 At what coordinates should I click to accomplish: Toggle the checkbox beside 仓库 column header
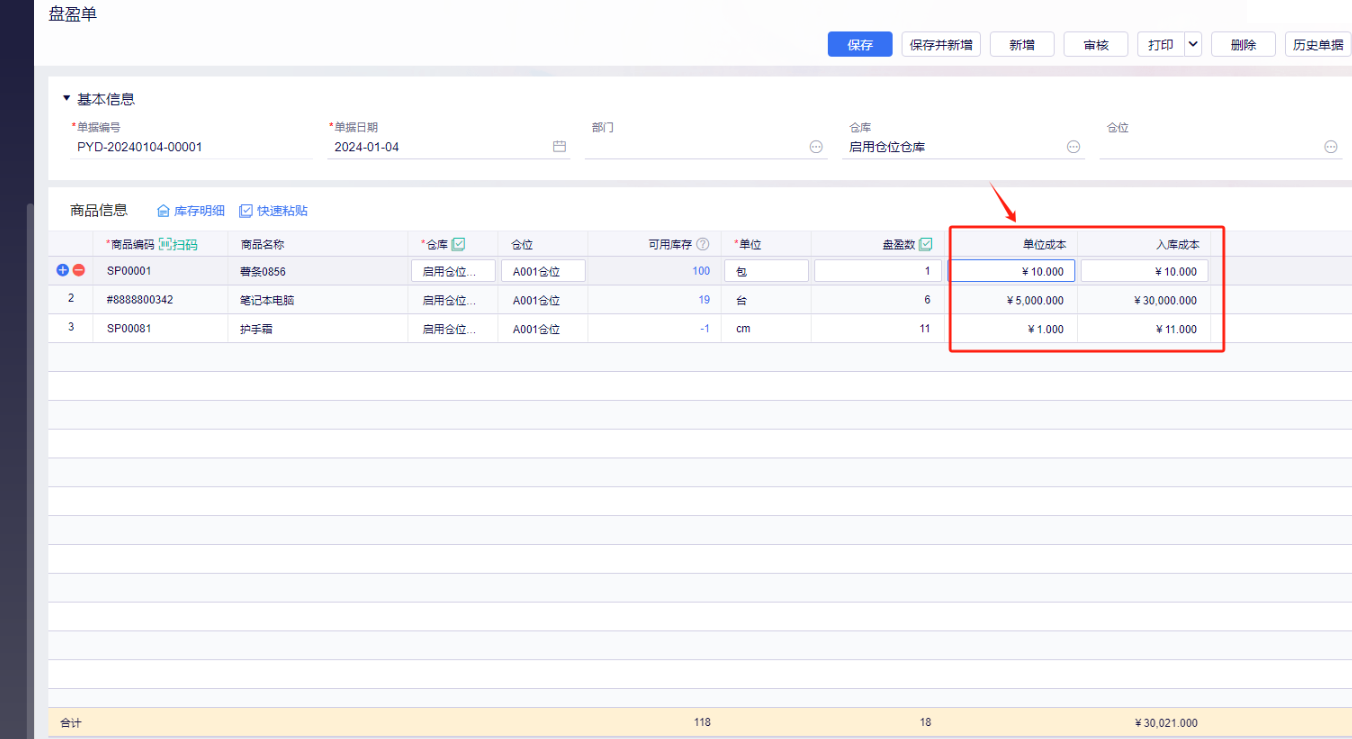click(x=458, y=244)
